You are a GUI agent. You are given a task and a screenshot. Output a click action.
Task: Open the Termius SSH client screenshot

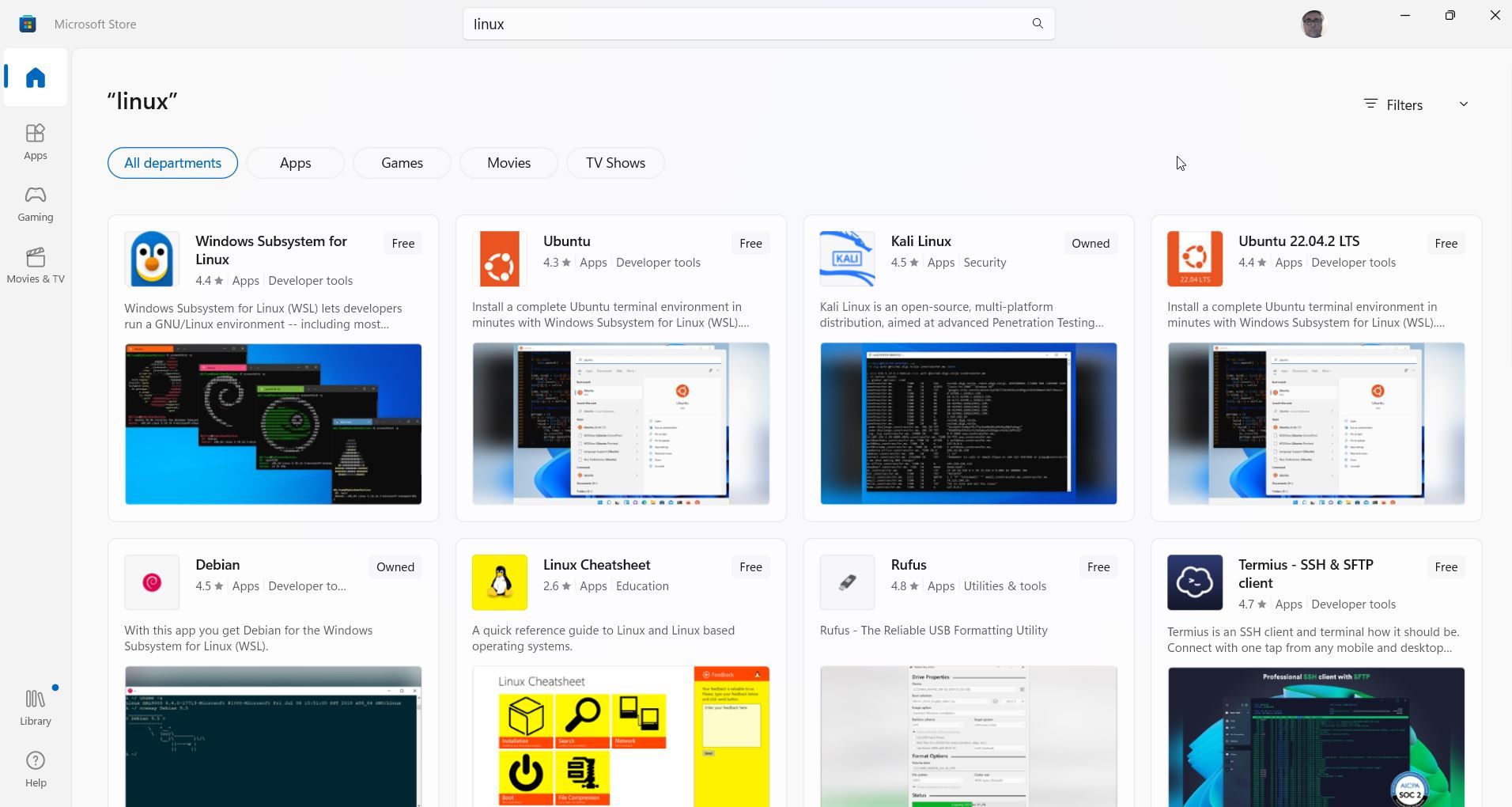(x=1316, y=737)
